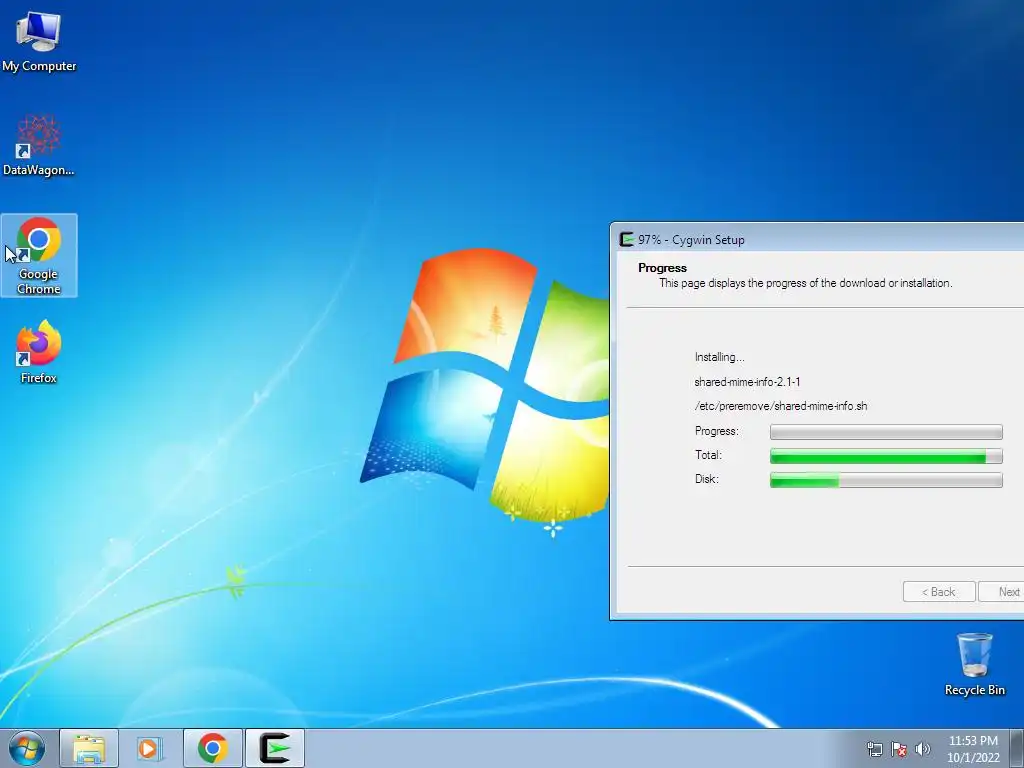
Task: Select the Google Chrome desktop shortcut
Action: click(39, 255)
